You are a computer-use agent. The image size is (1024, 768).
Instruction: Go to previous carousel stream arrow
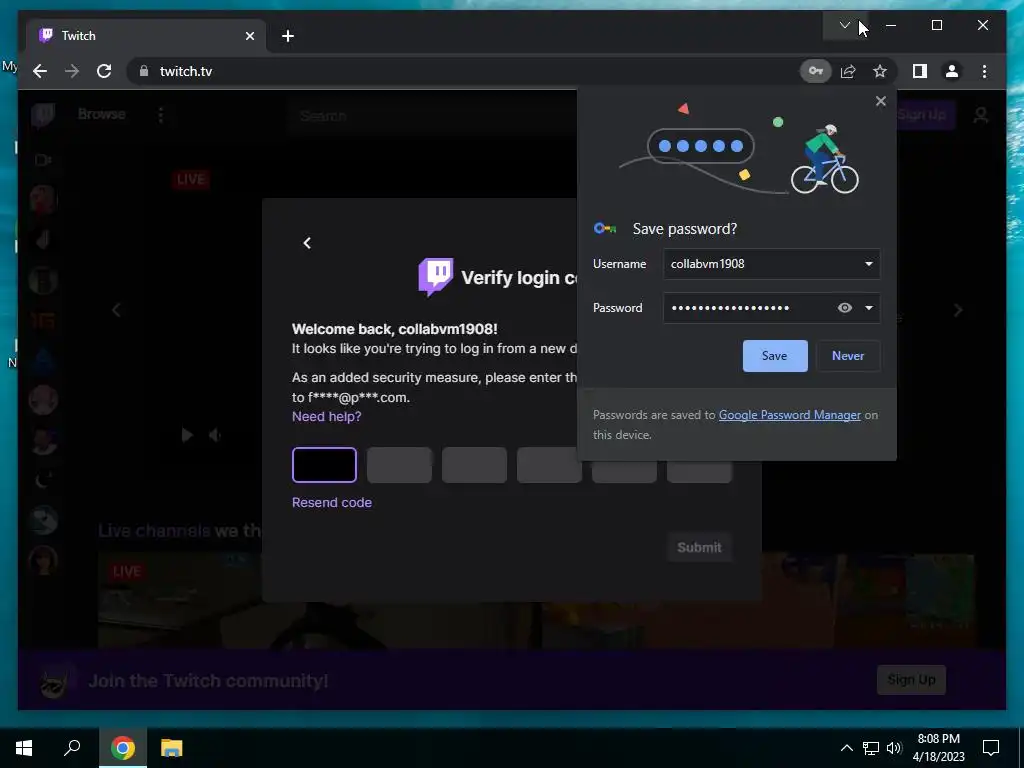point(116,310)
